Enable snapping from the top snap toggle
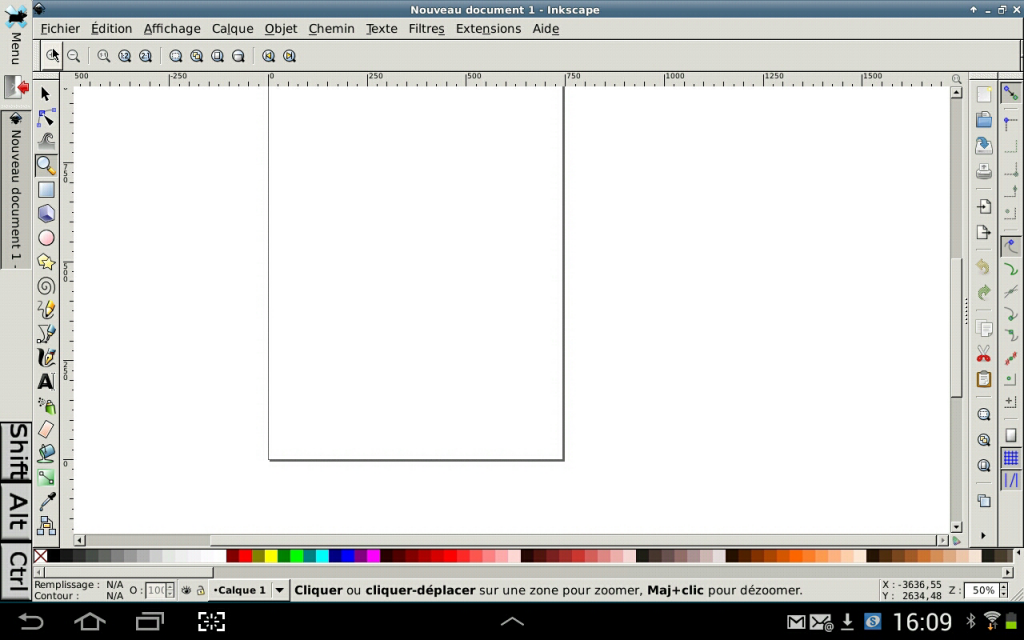The image size is (1024, 640). [1010, 93]
